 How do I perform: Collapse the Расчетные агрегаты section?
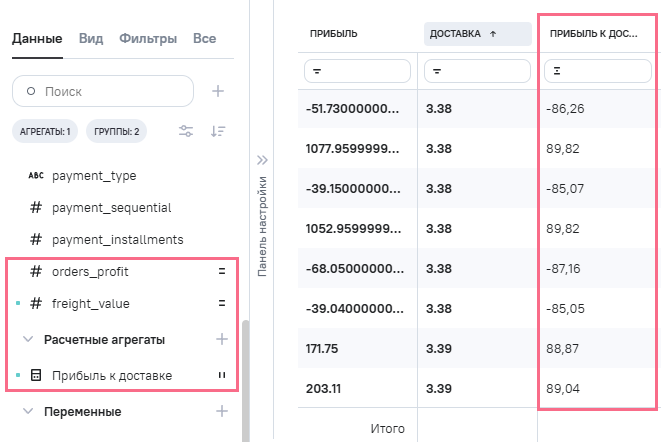28,340
